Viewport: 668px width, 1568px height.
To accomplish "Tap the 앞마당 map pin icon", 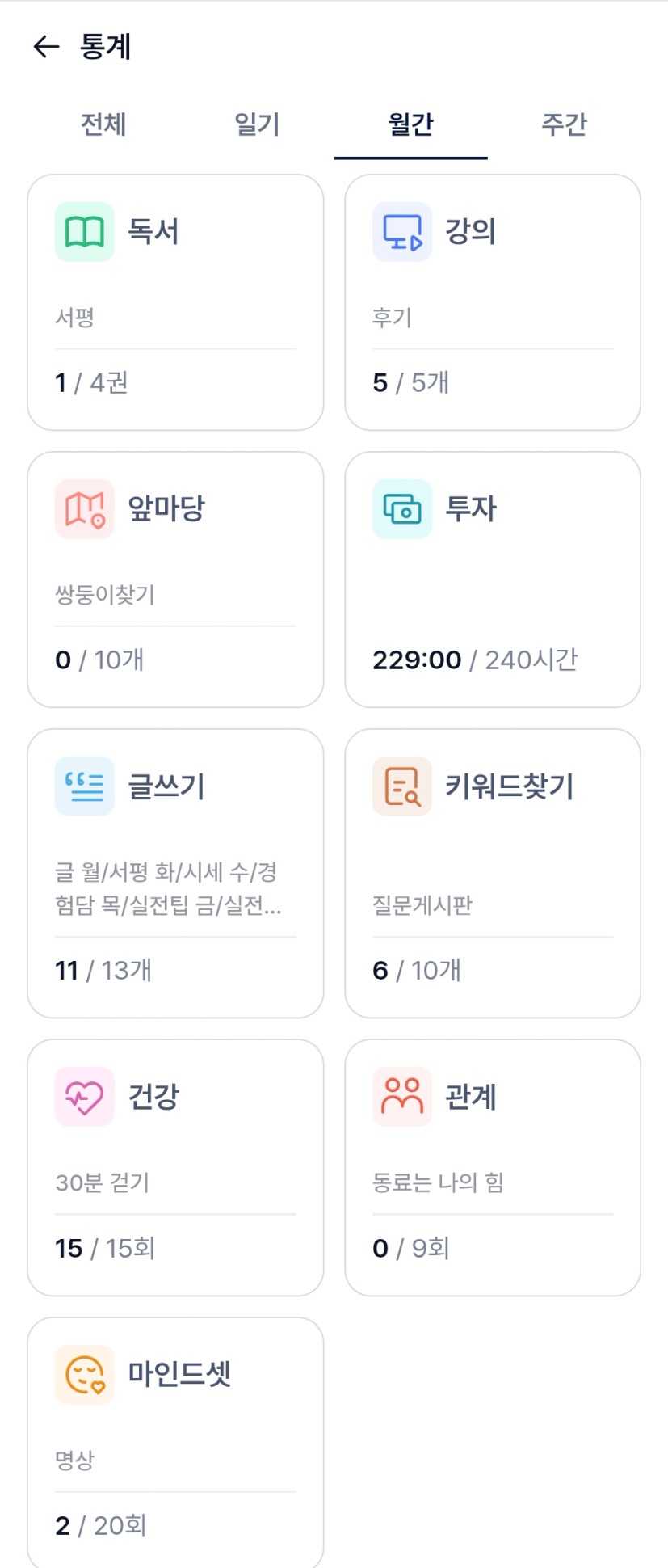I will 84,509.
